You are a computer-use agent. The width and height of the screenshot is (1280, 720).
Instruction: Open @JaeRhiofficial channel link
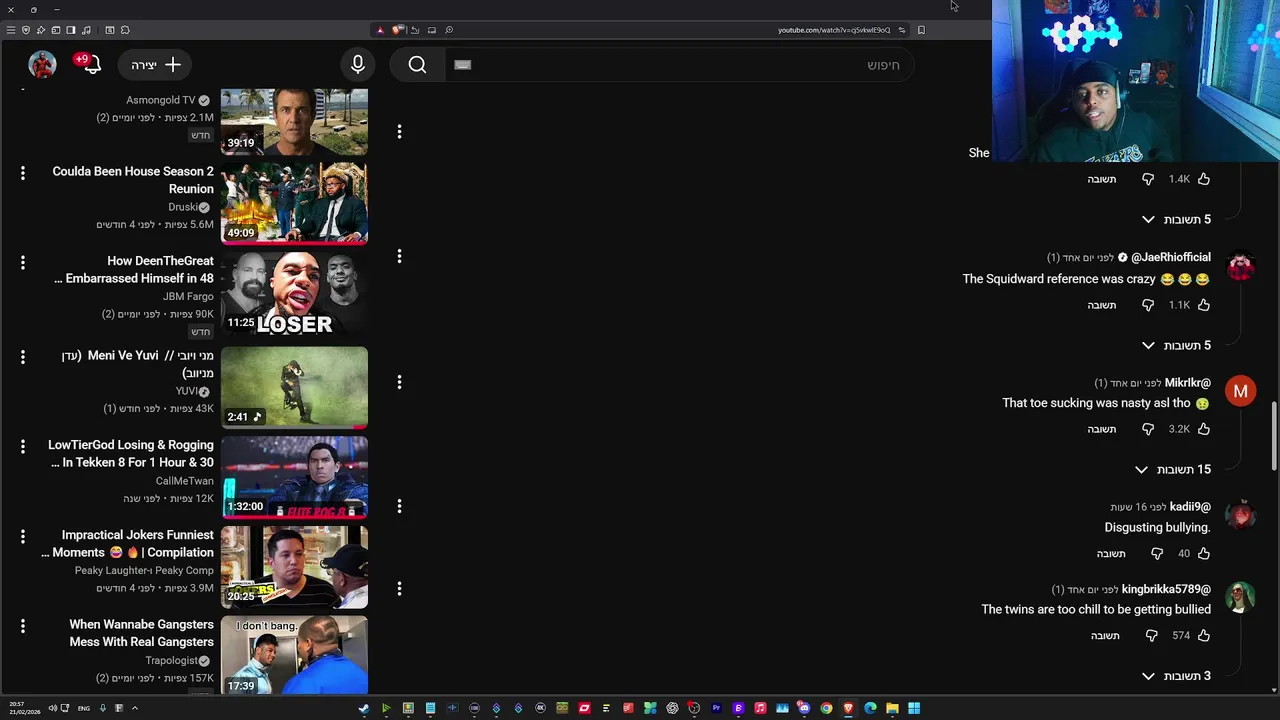(1171, 257)
